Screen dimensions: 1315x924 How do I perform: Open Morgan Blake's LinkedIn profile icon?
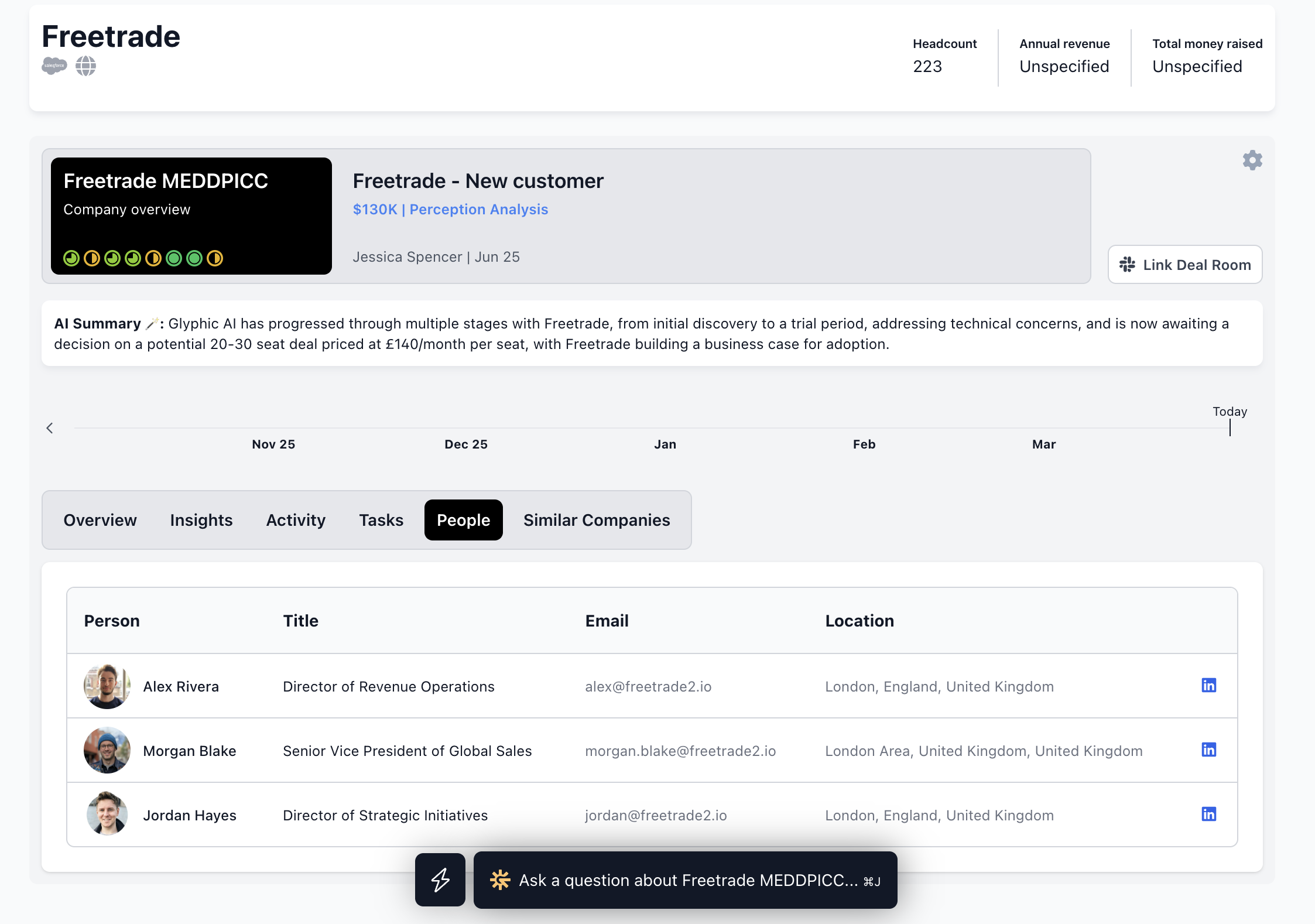(x=1208, y=750)
